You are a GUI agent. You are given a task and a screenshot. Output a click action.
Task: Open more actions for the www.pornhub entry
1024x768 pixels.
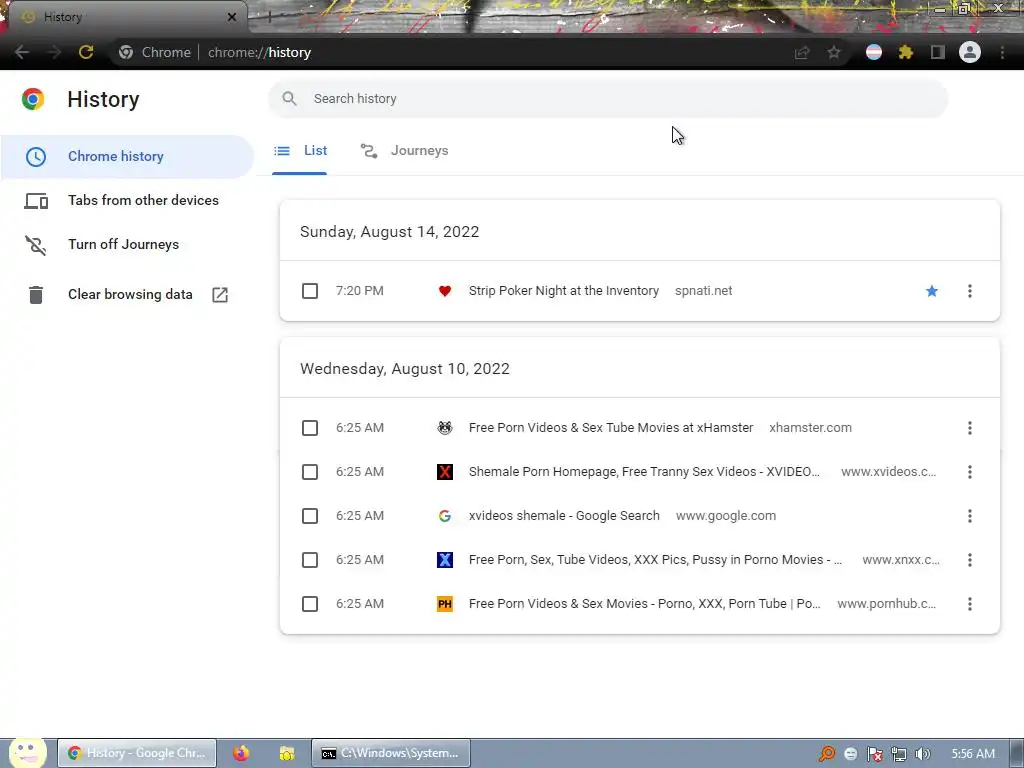click(970, 604)
